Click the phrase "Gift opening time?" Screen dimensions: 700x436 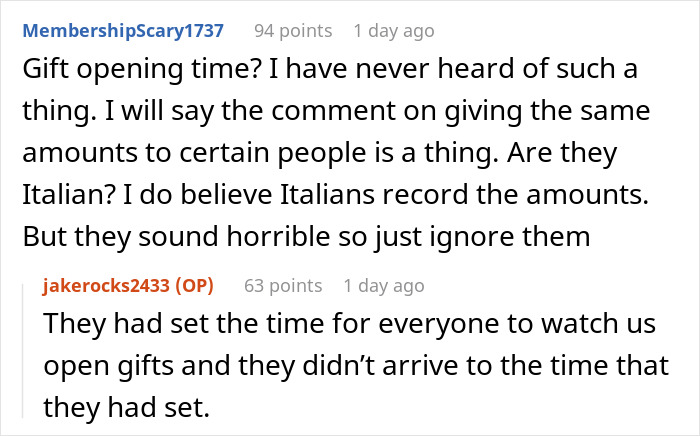(111, 71)
